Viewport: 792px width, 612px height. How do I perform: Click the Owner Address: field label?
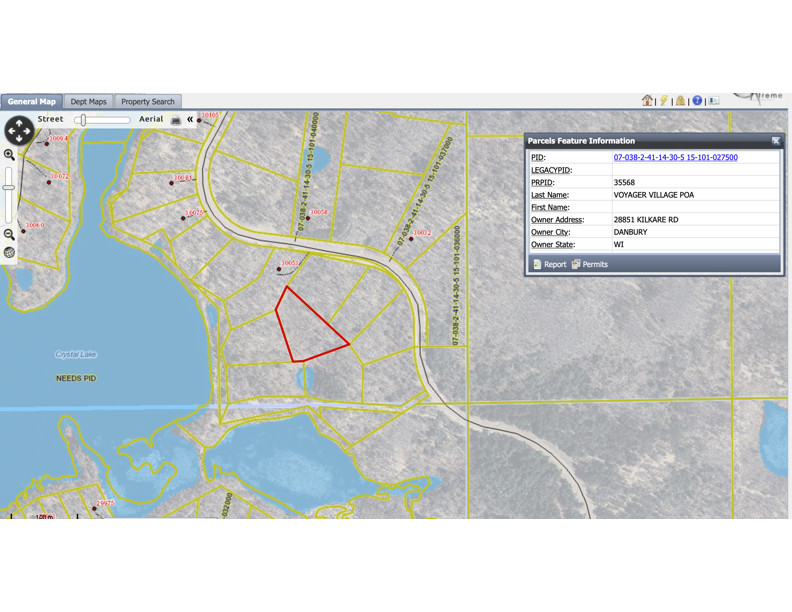click(557, 220)
